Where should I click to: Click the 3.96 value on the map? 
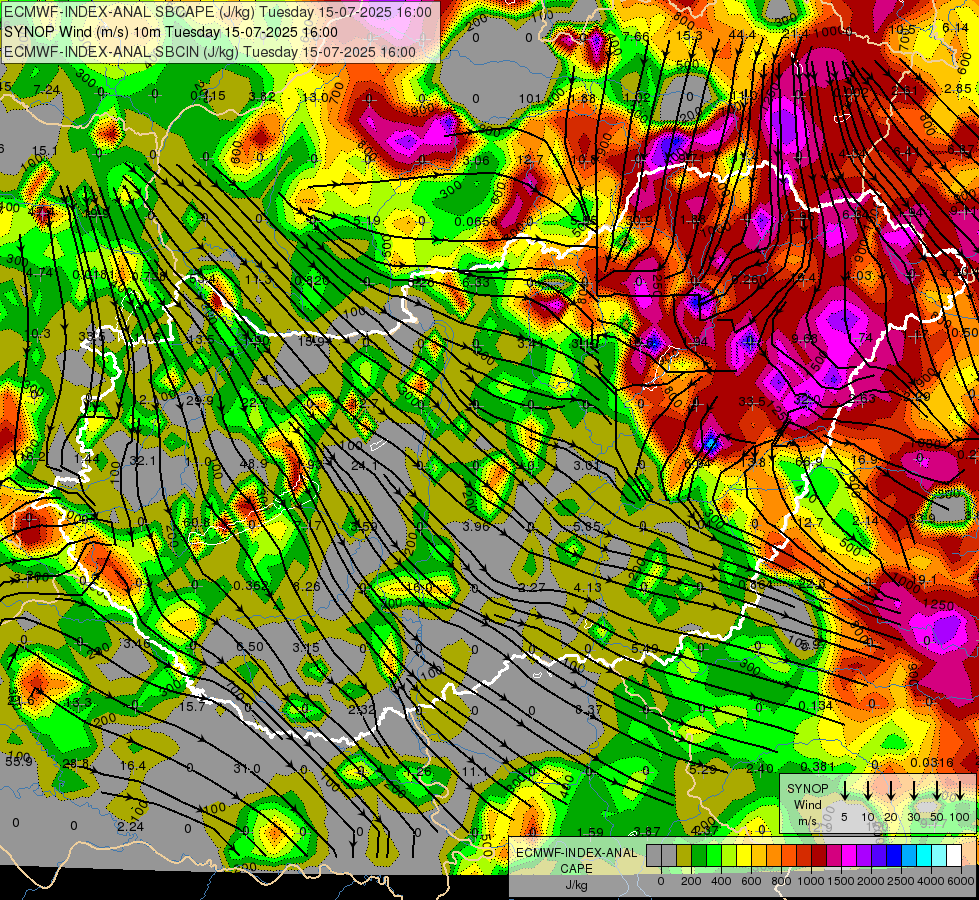[476, 527]
